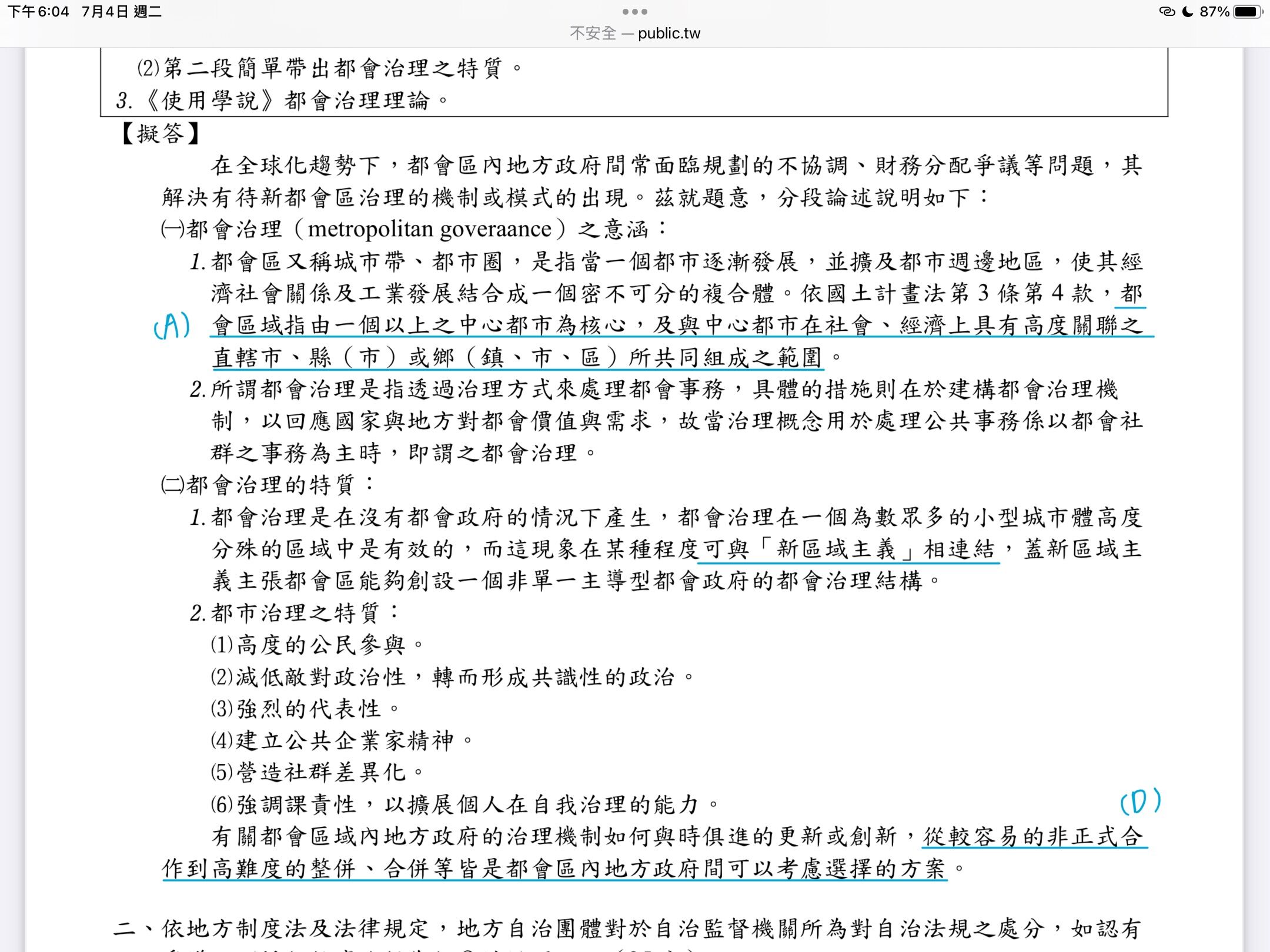
Task: Tap the Do Not Disturb moon icon
Action: point(1188,11)
